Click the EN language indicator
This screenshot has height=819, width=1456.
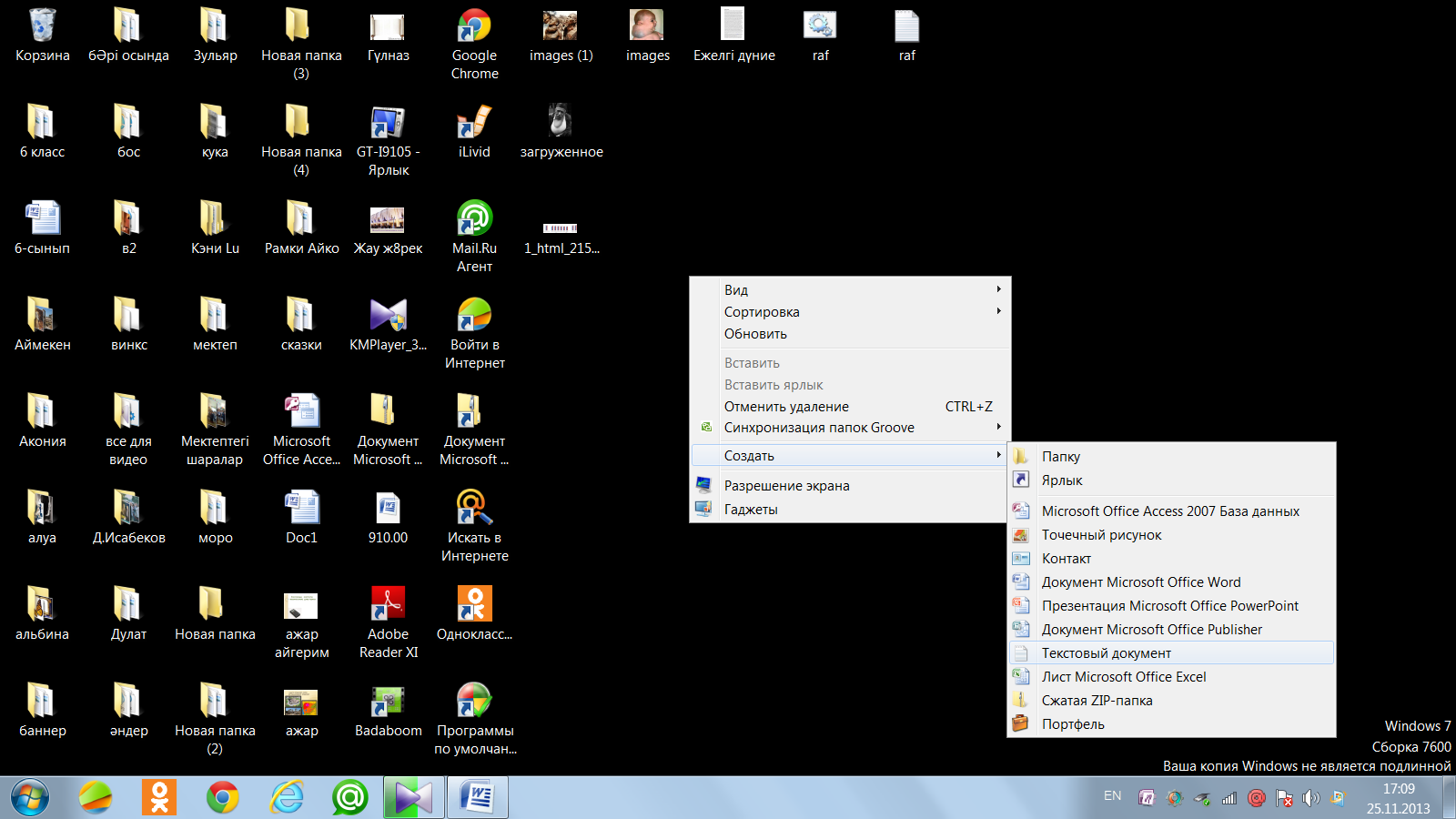(1112, 796)
